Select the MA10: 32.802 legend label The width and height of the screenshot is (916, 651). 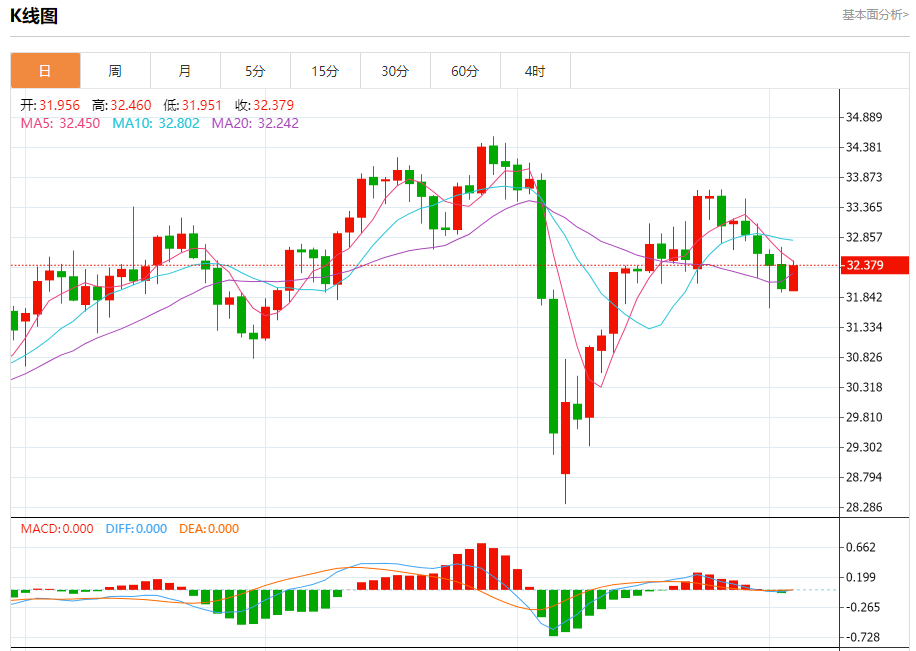pyautogui.click(x=155, y=123)
